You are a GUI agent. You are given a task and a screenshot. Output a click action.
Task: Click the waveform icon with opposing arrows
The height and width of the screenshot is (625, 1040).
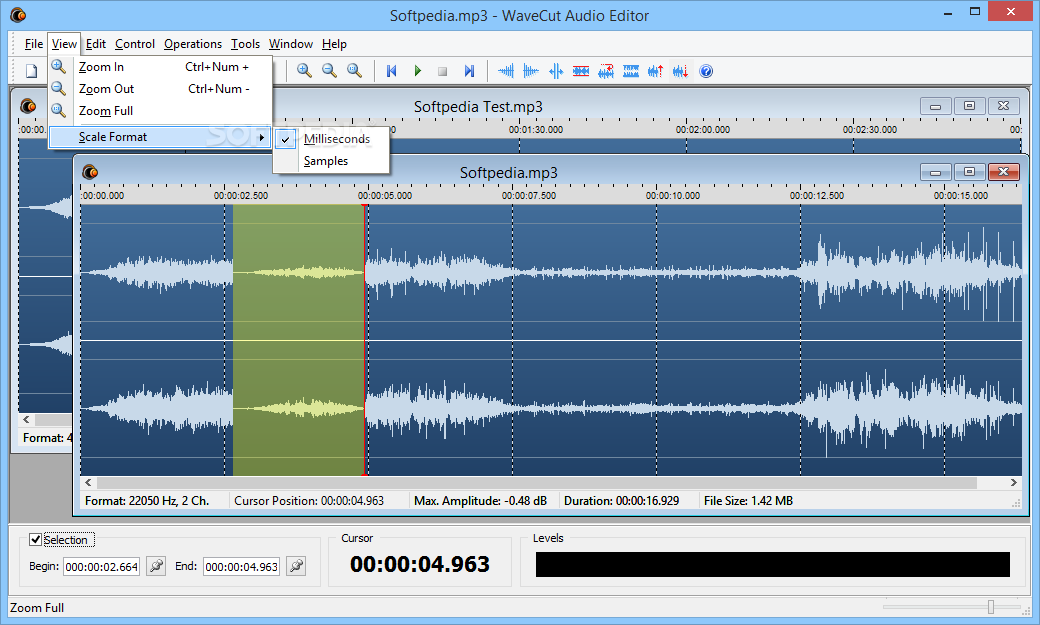point(556,71)
